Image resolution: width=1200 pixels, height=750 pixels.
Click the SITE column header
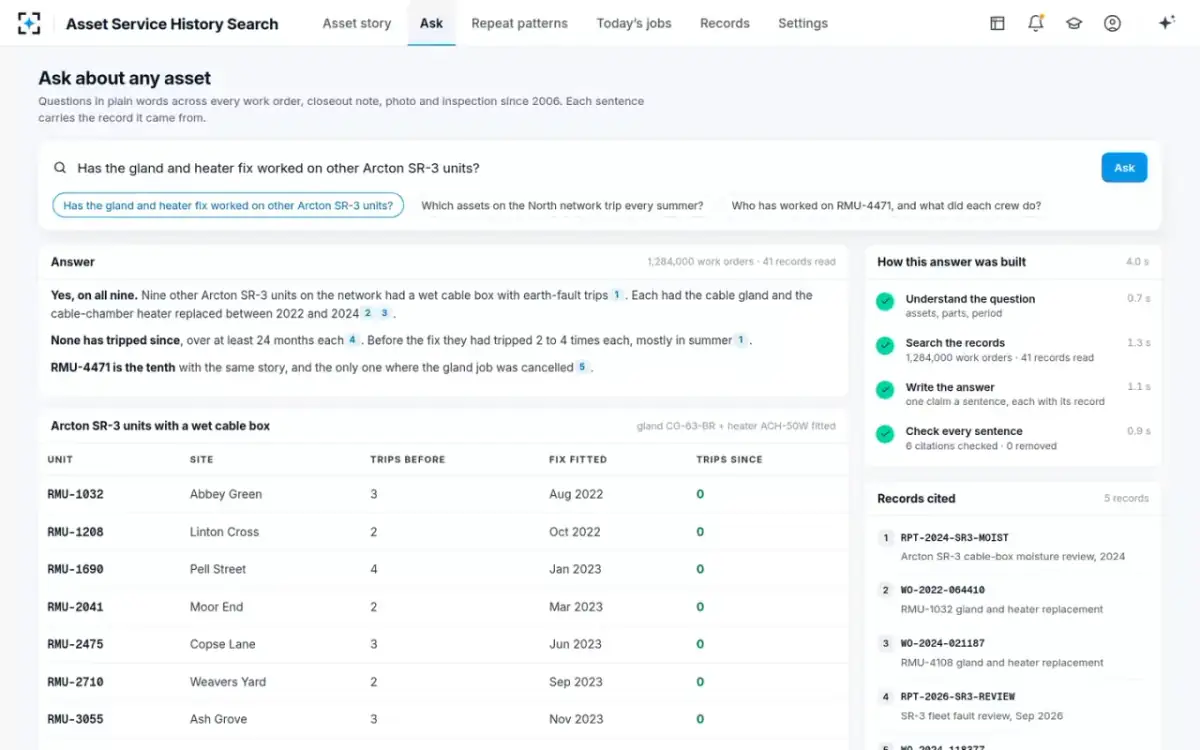click(201, 459)
